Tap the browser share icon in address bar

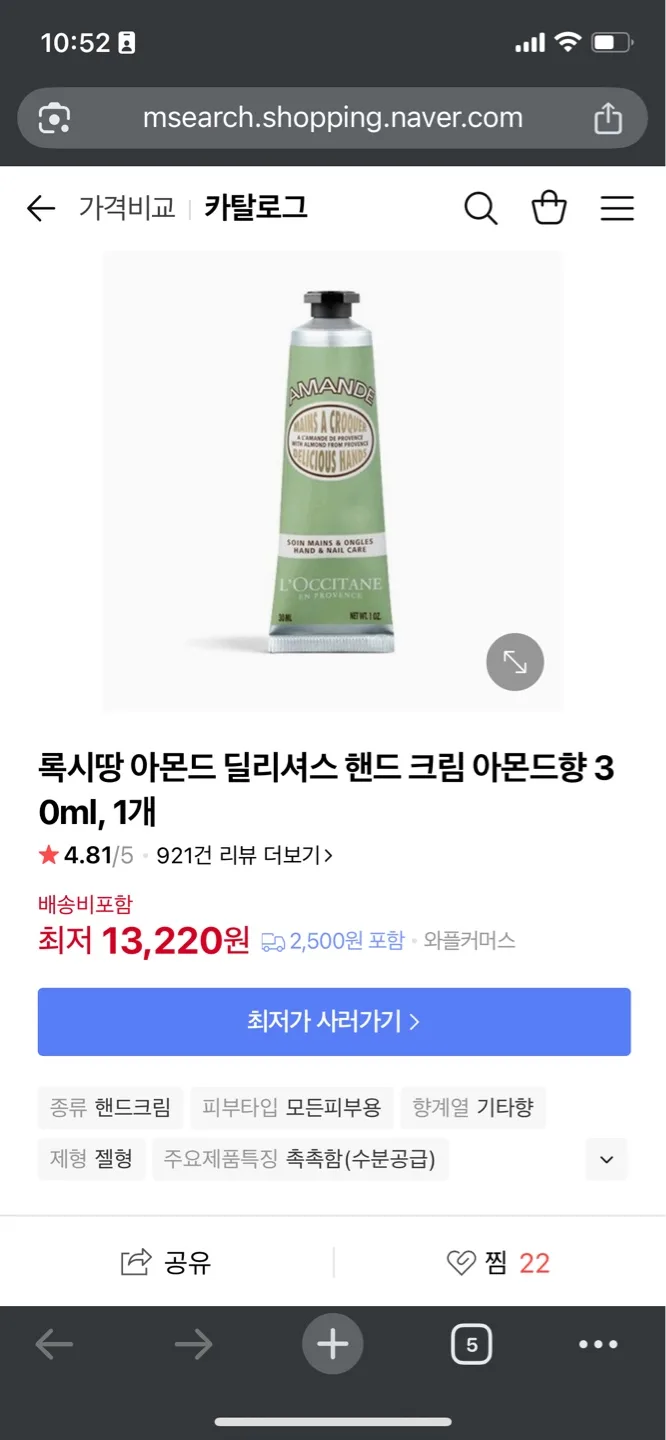tap(608, 119)
